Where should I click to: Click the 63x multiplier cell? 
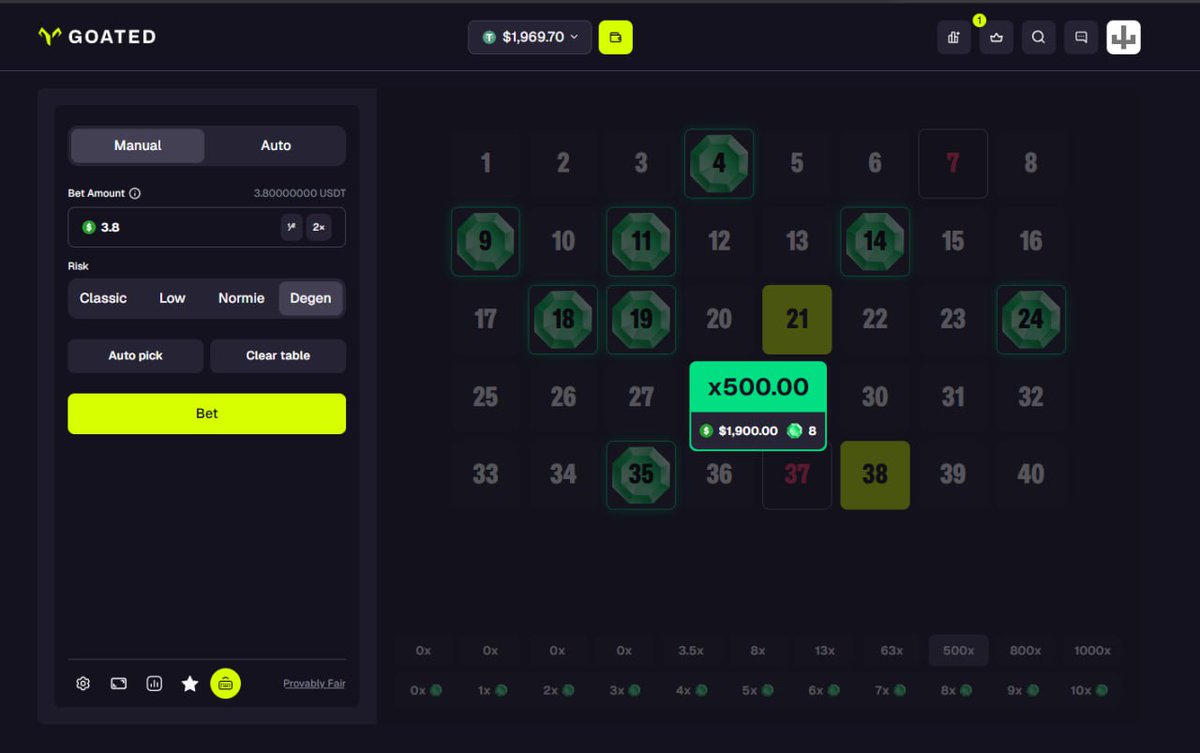coord(892,650)
